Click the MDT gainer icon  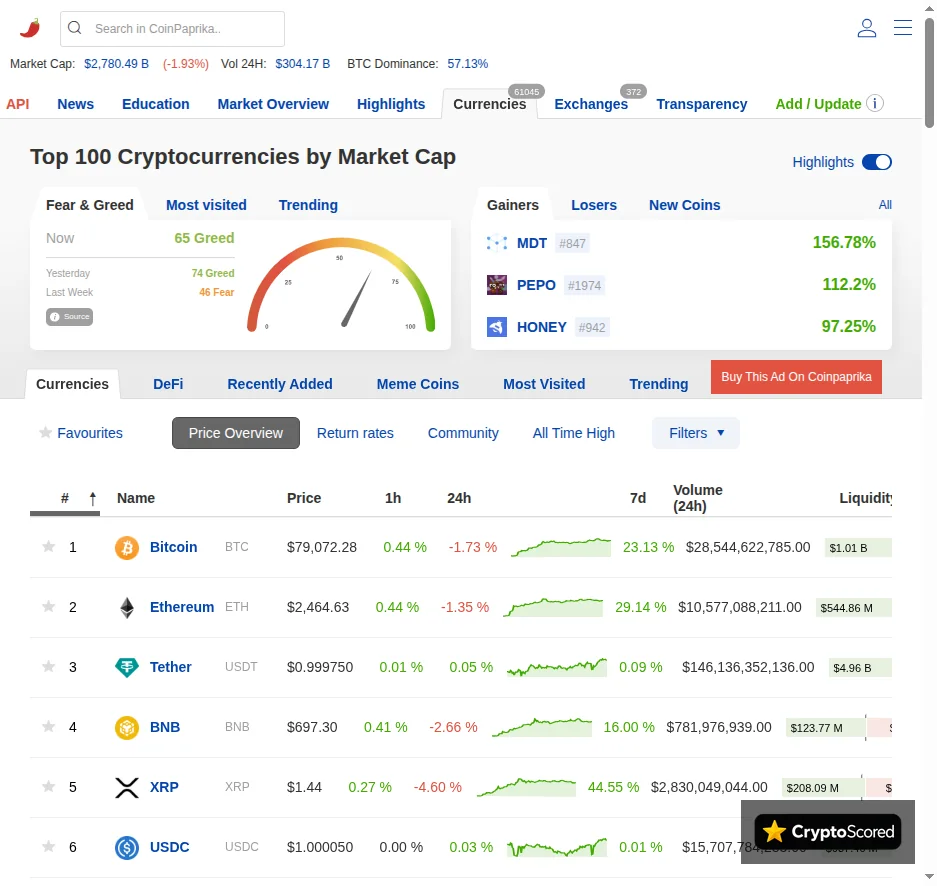coord(497,243)
